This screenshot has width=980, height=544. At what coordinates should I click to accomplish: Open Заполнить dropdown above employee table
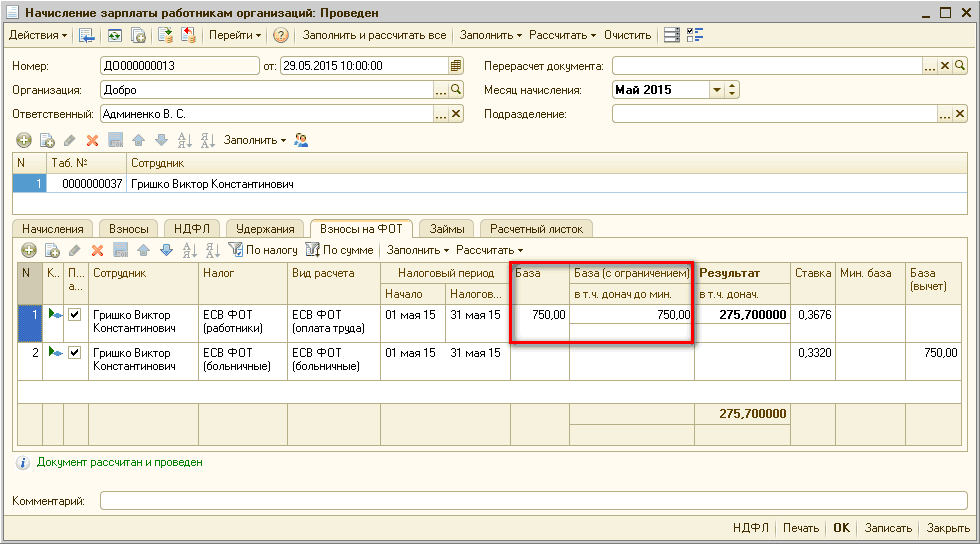click(255, 140)
